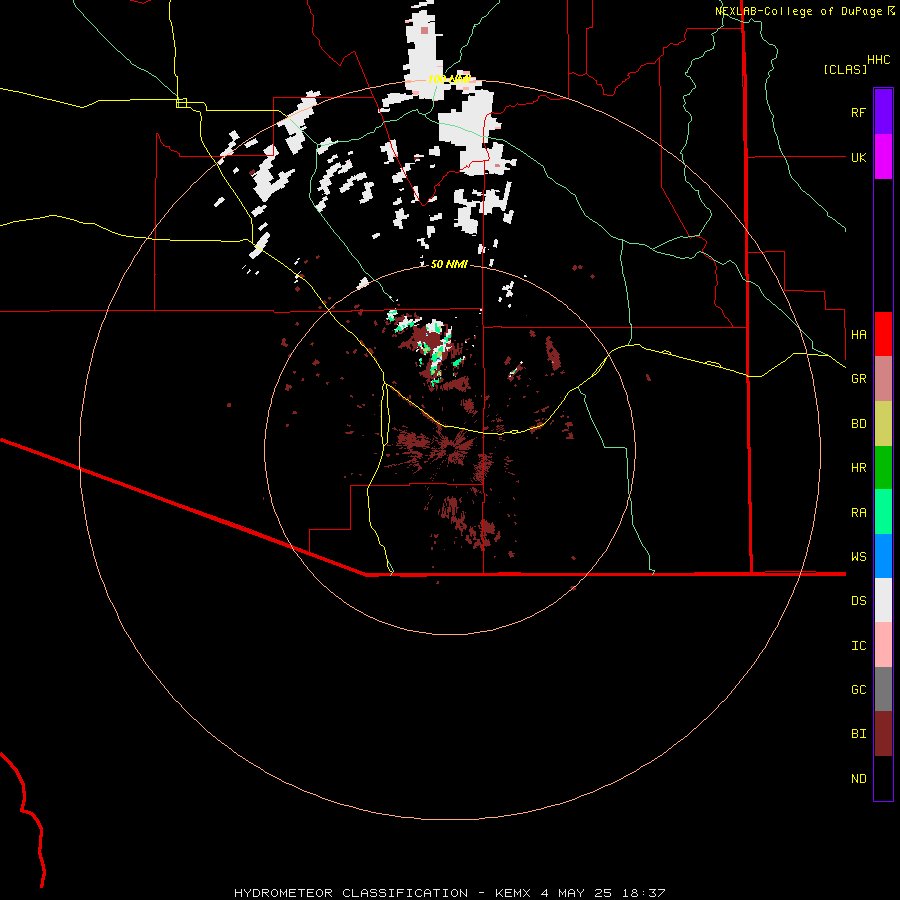The width and height of the screenshot is (900, 900).
Task: Click the GR dusty pink legend swatch
Action: [x=883, y=379]
